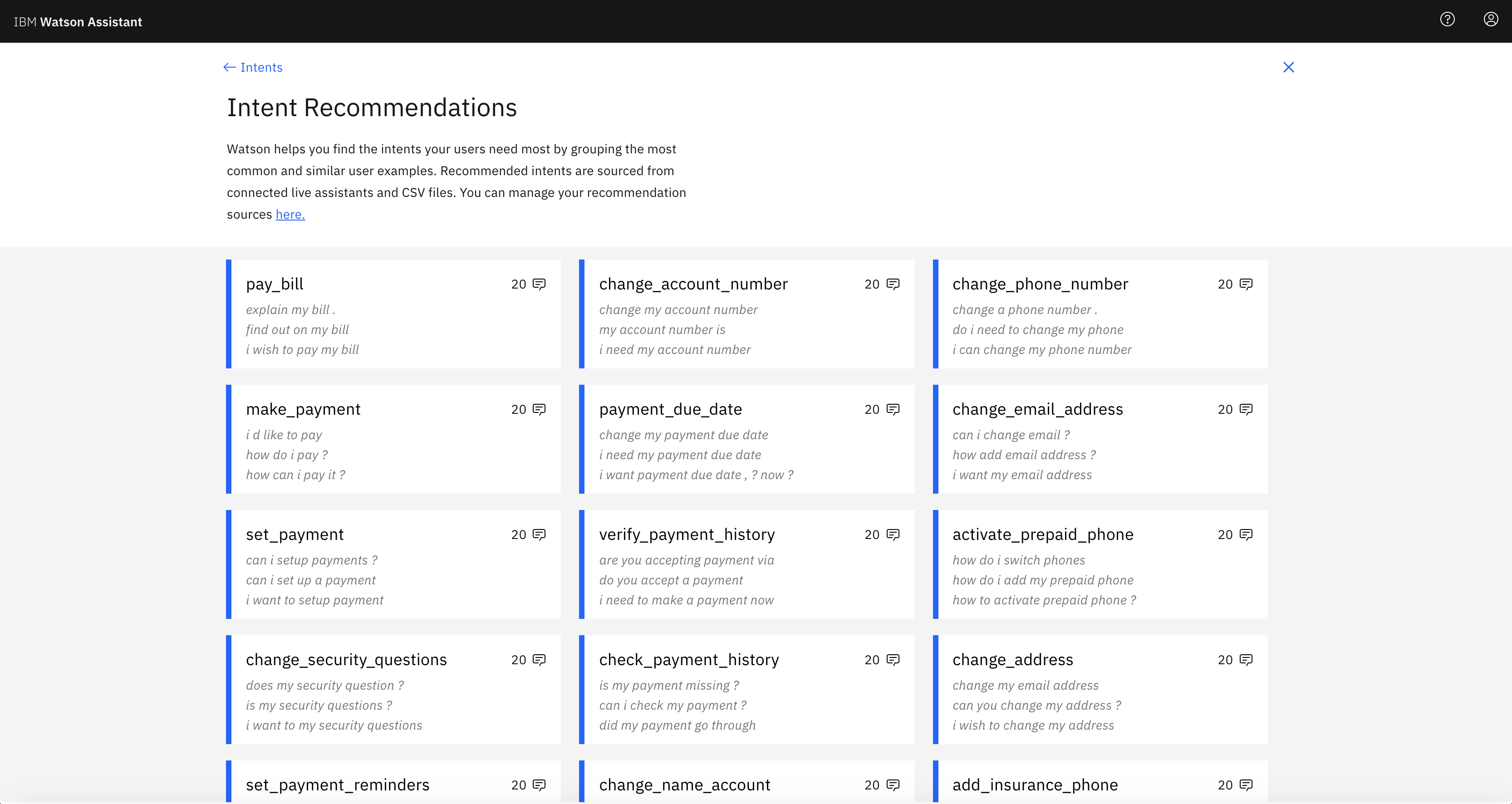Open the user profile avatar icon
This screenshot has height=804, width=1512.
[1490, 20]
